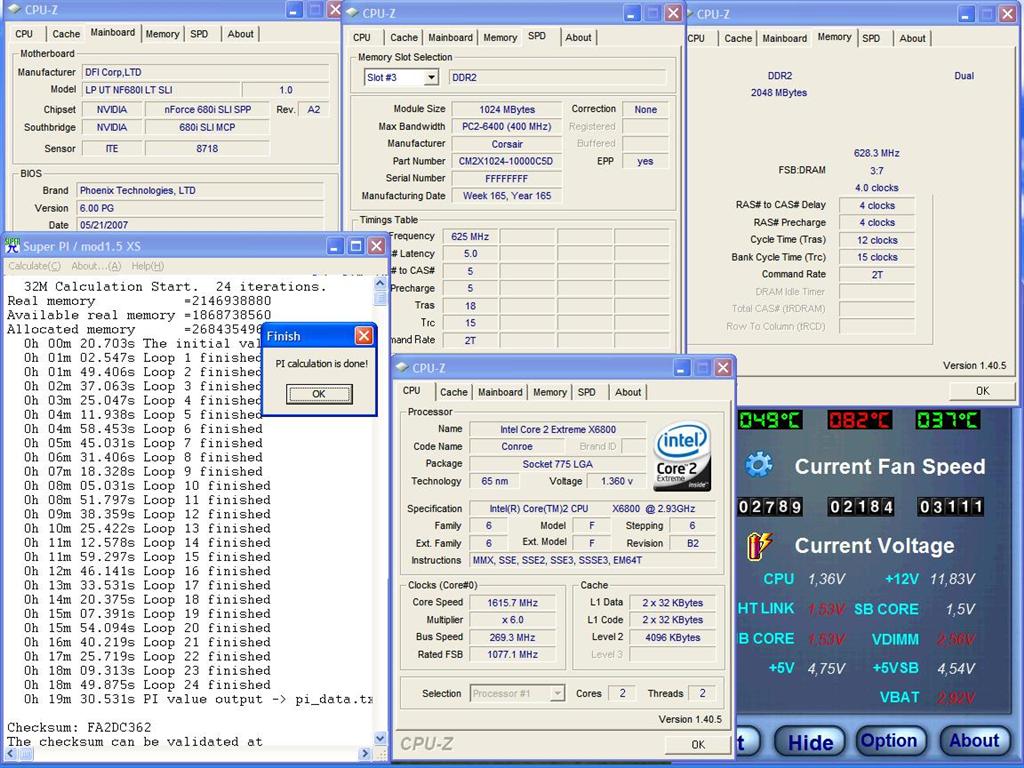
Task: Click the Max Bandwidth value PC2-6400 (400 MHz)
Action: (x=506, y=127)
